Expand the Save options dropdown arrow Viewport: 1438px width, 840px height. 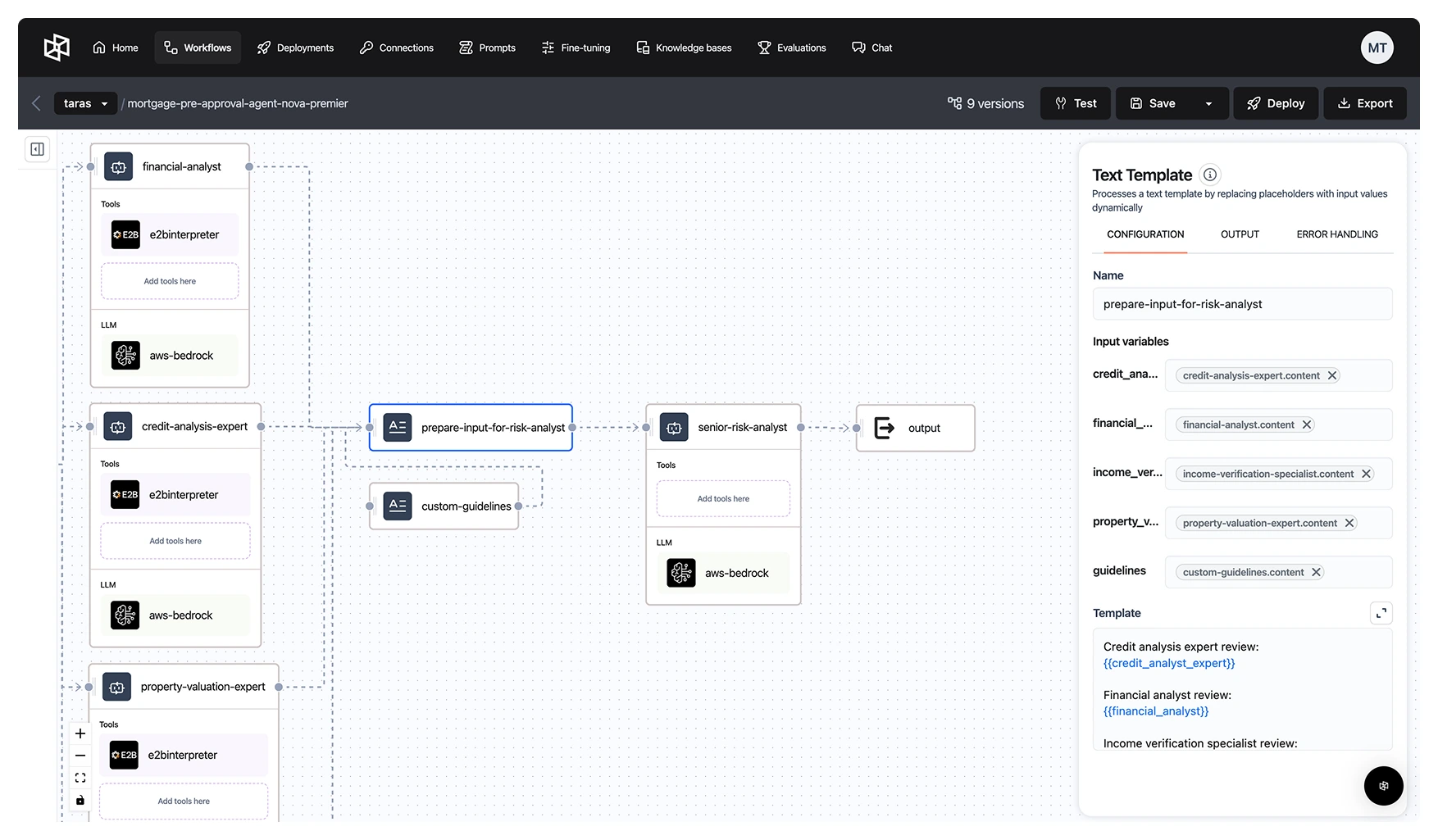click(1208, 103)
